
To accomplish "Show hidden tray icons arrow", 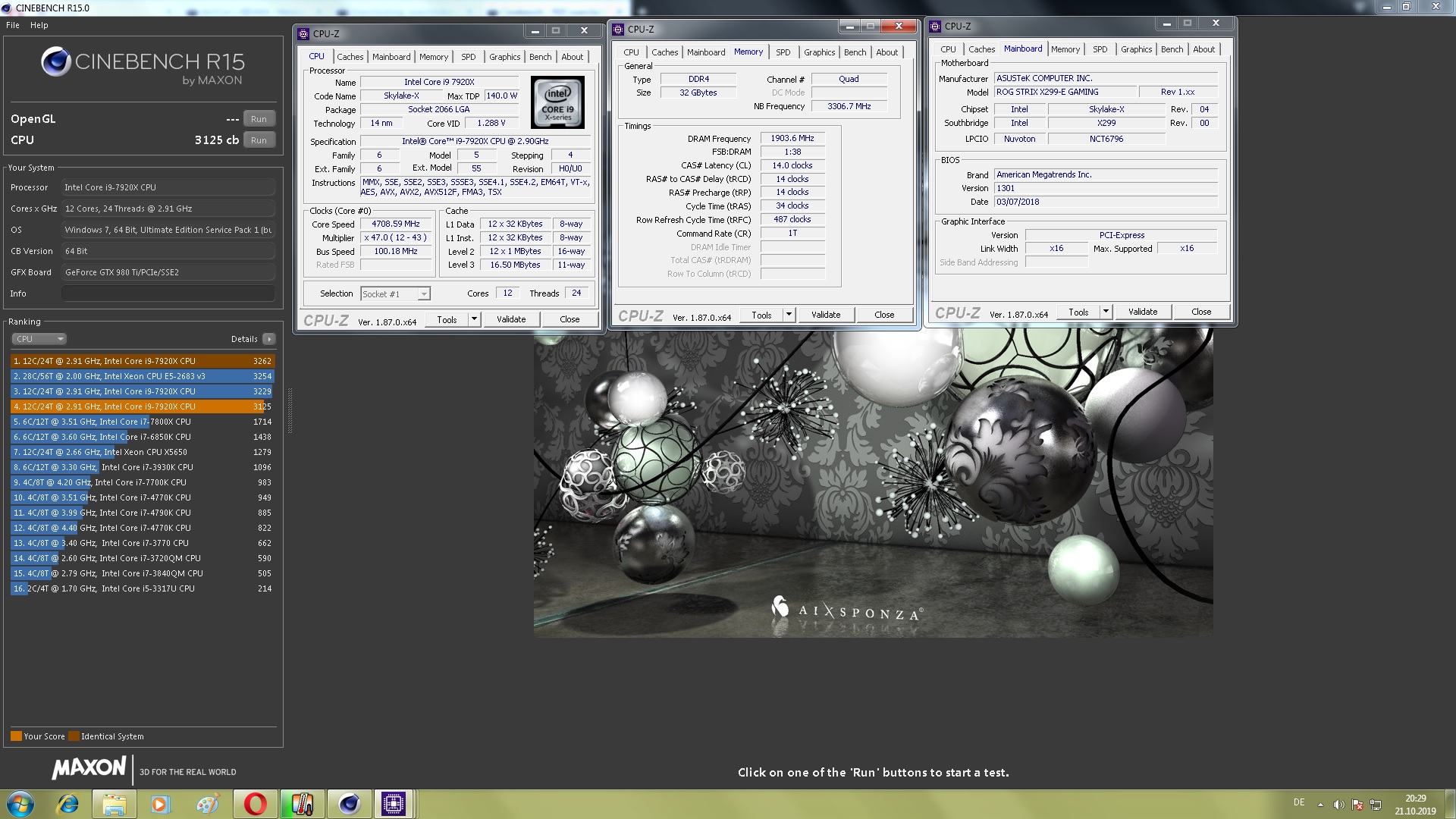I will click(x=1320, y=805).
